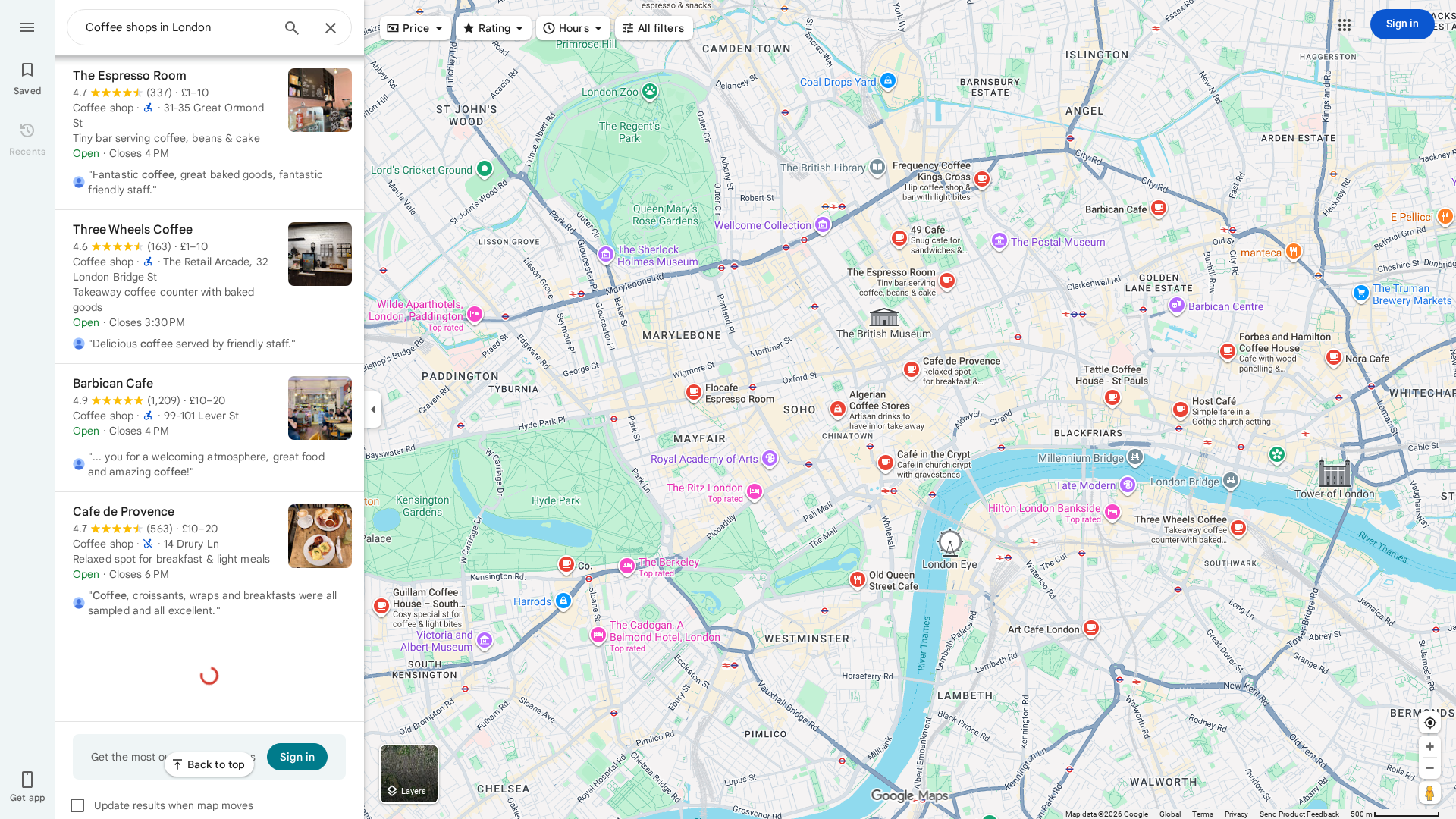Click Lord's Cricket Ground pin

tap(485, 169)
